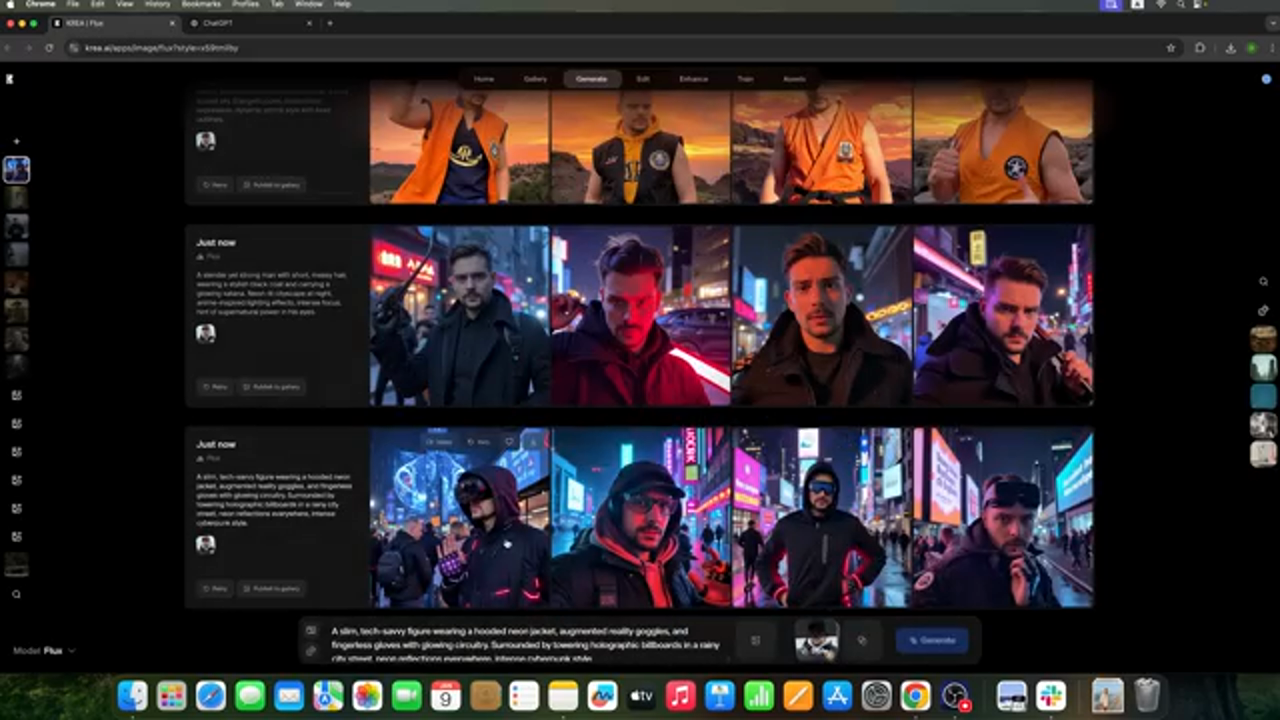The width and height of the screenshot is (1280, 720).
Task: Open the man in red hoodie image
Action: pyautogui.click(x=641, y=315)
